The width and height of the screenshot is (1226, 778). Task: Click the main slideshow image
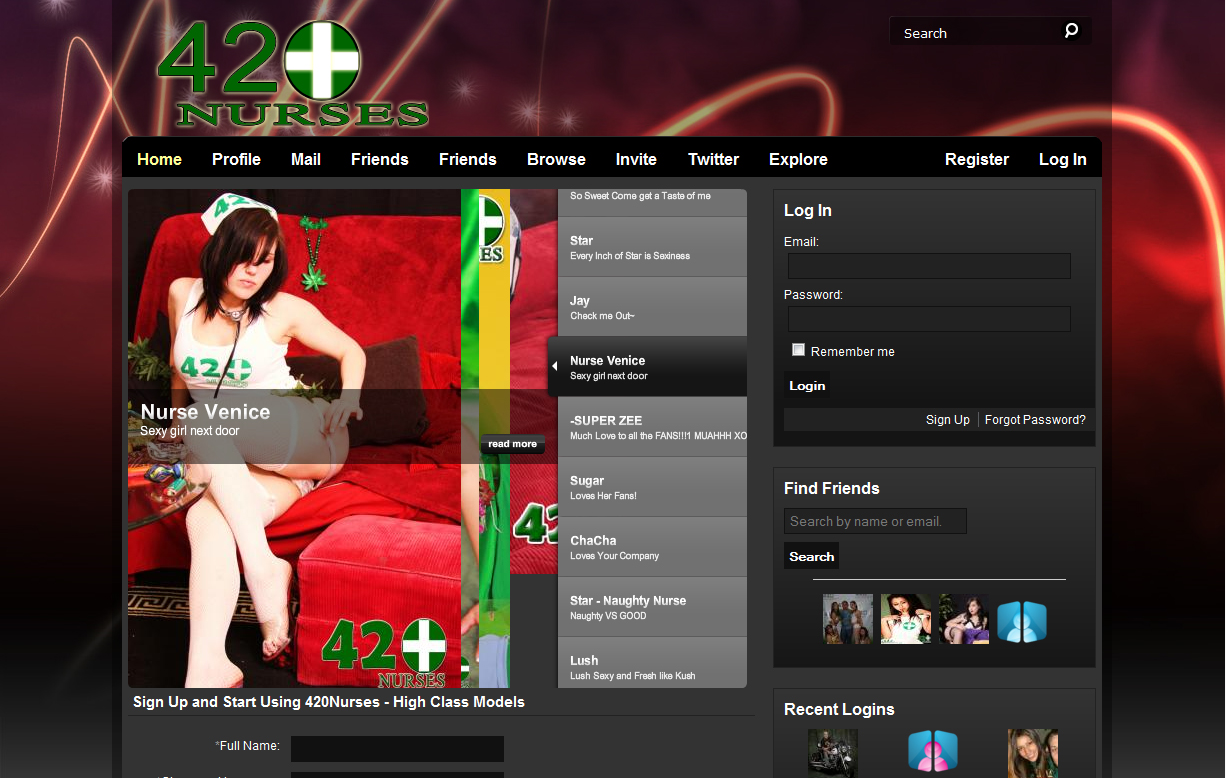pyautogui.click(x=294, y=438)
